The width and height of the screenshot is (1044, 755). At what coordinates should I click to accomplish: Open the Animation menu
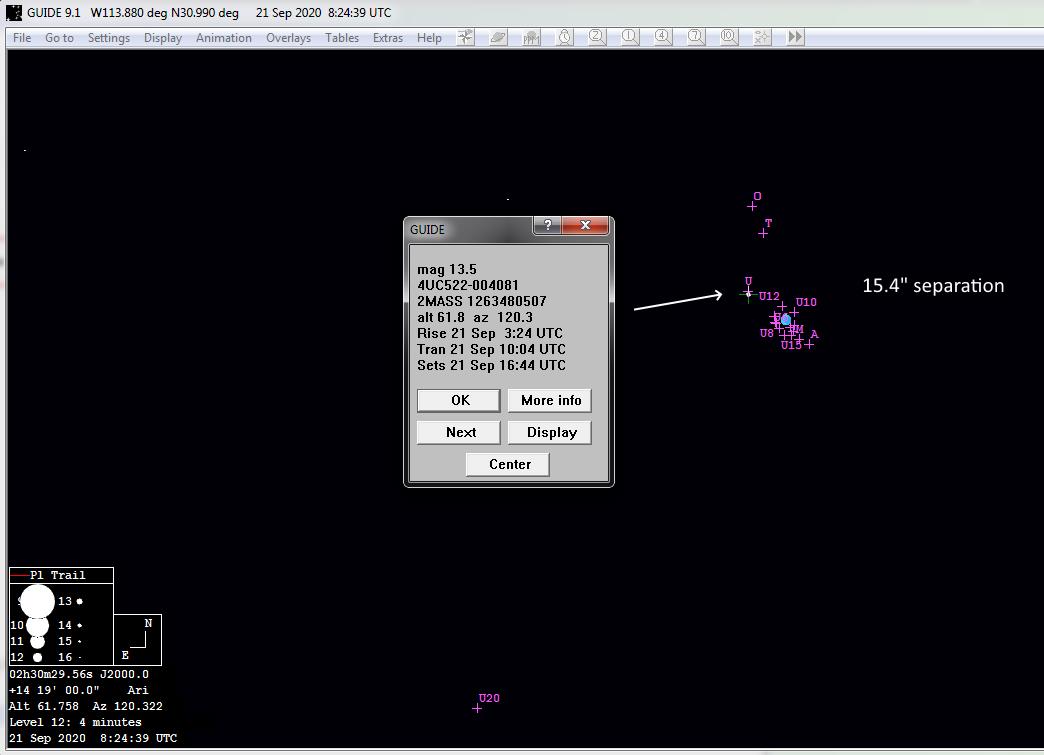pos(223,38)
